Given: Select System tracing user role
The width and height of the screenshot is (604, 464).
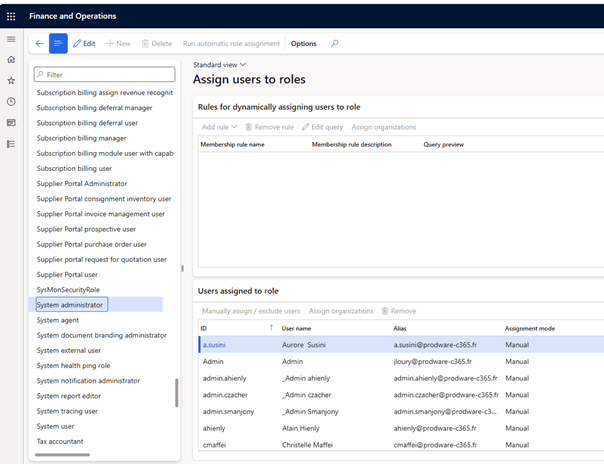Looking at the screenshot, I should coord(67,411).
